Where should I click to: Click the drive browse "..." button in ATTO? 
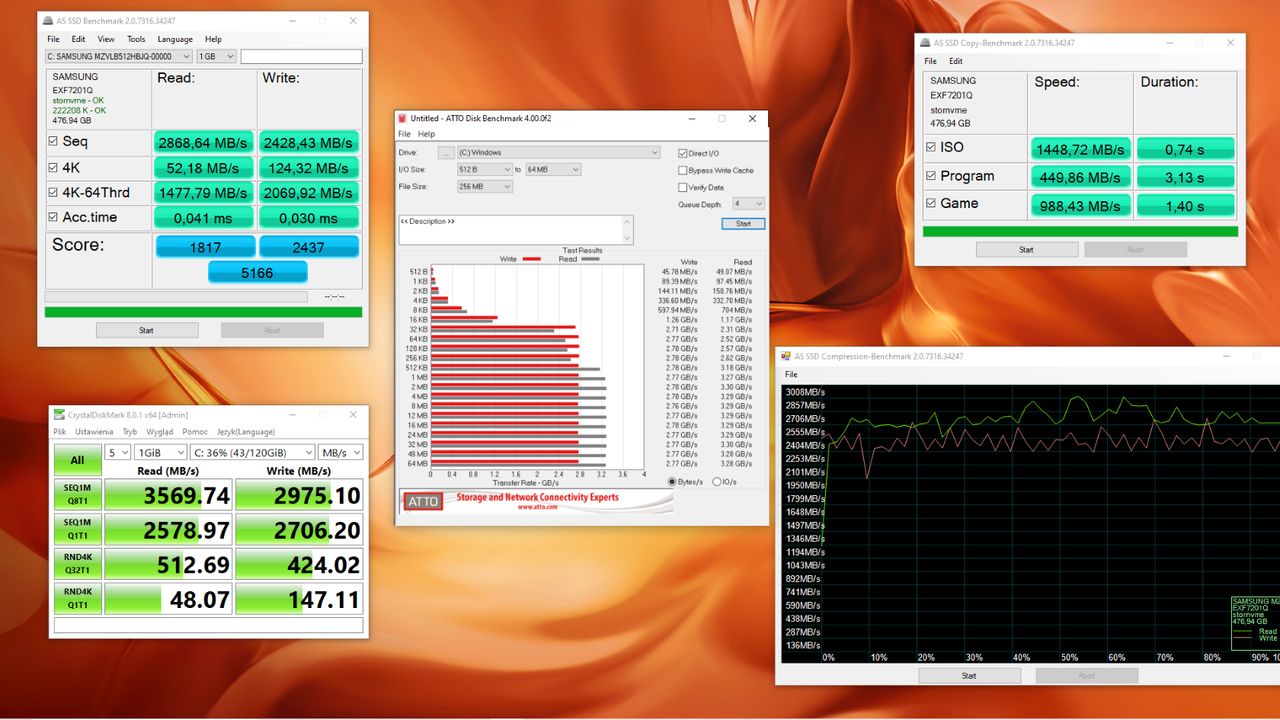(446, 153)
